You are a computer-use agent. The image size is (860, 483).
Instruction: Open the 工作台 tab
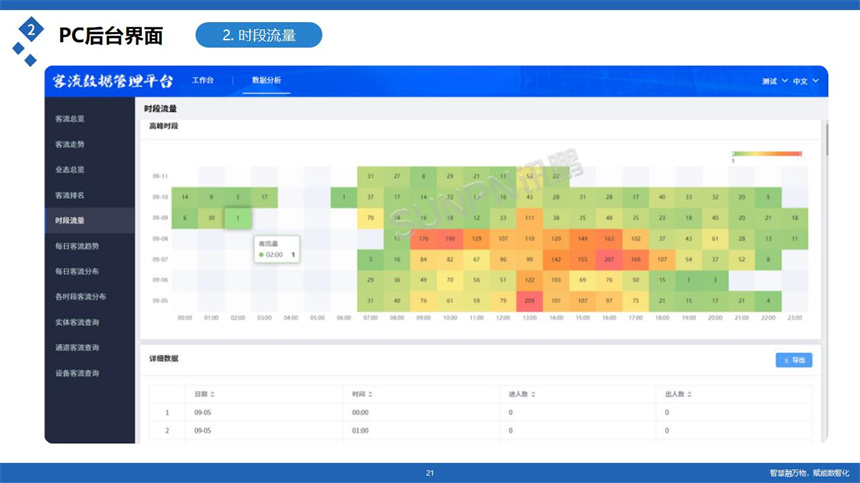[202, 81]
